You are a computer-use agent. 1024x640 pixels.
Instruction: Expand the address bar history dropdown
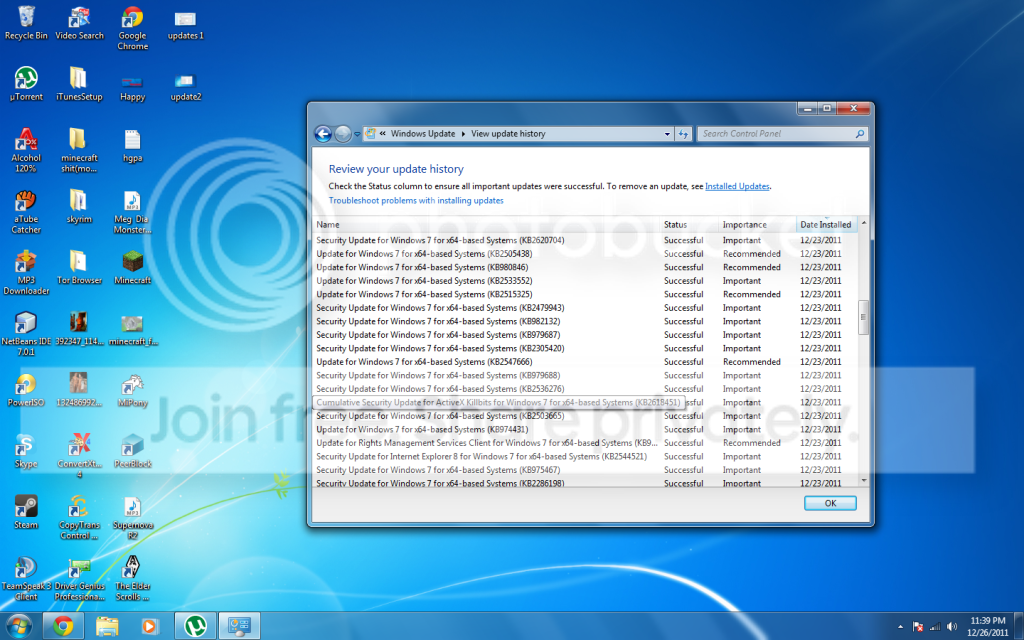pos(667,134)
